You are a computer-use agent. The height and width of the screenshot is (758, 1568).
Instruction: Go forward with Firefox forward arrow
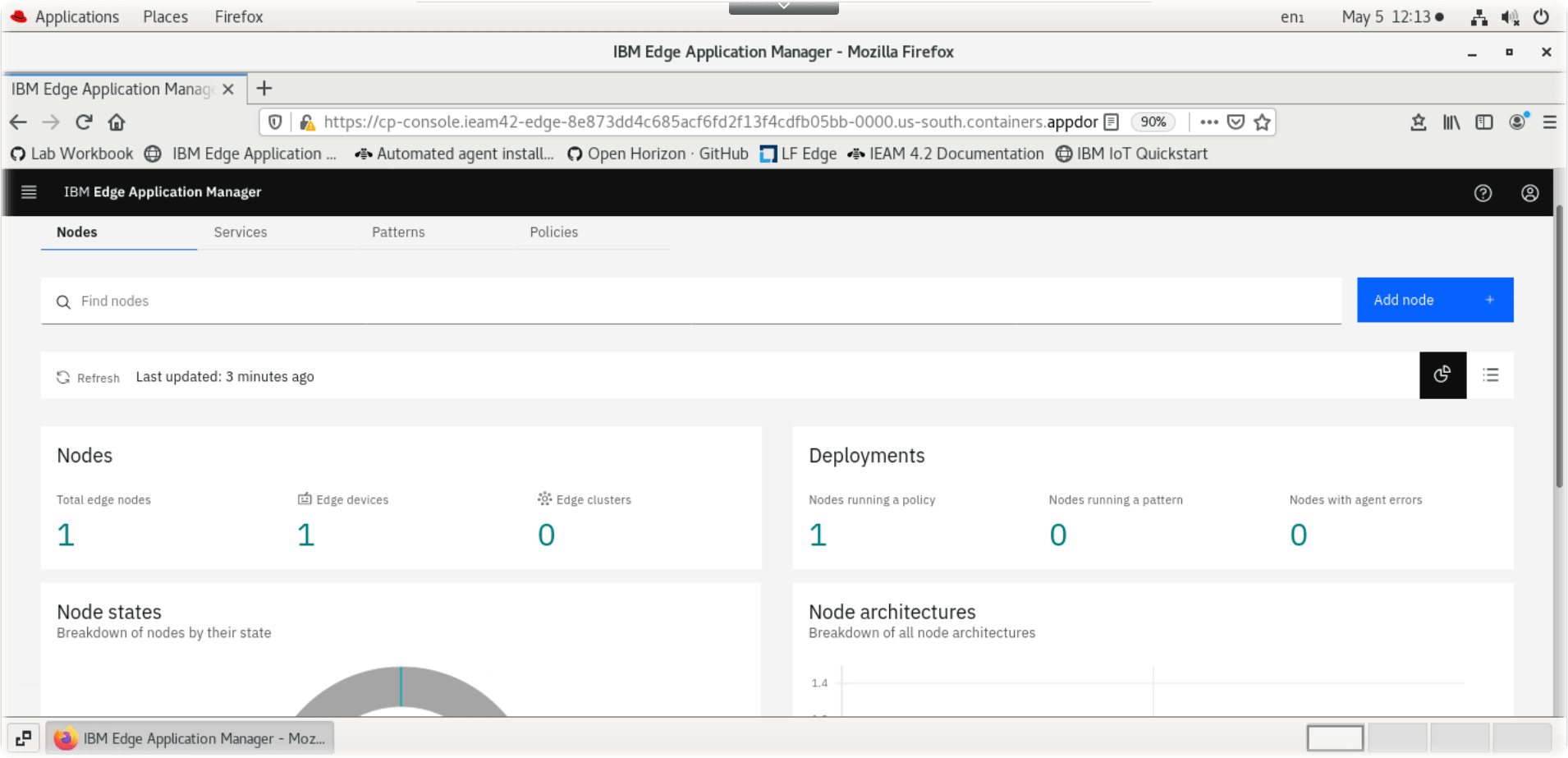click(51, 122)
